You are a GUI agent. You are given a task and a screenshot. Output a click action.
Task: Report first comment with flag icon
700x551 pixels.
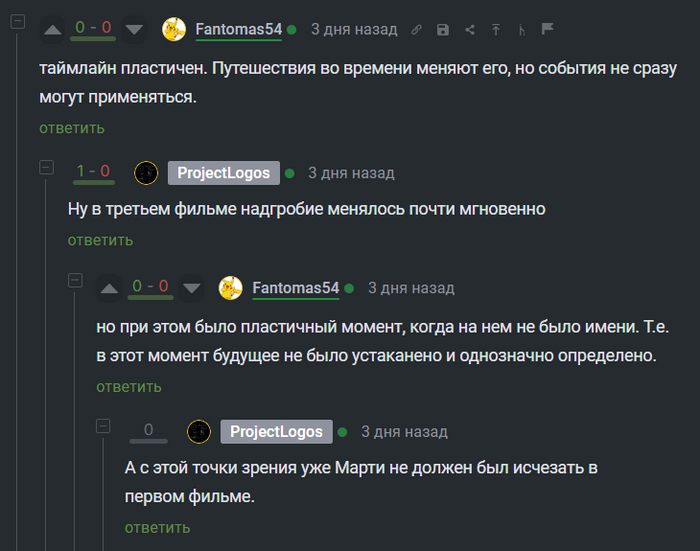pos(547,30)
